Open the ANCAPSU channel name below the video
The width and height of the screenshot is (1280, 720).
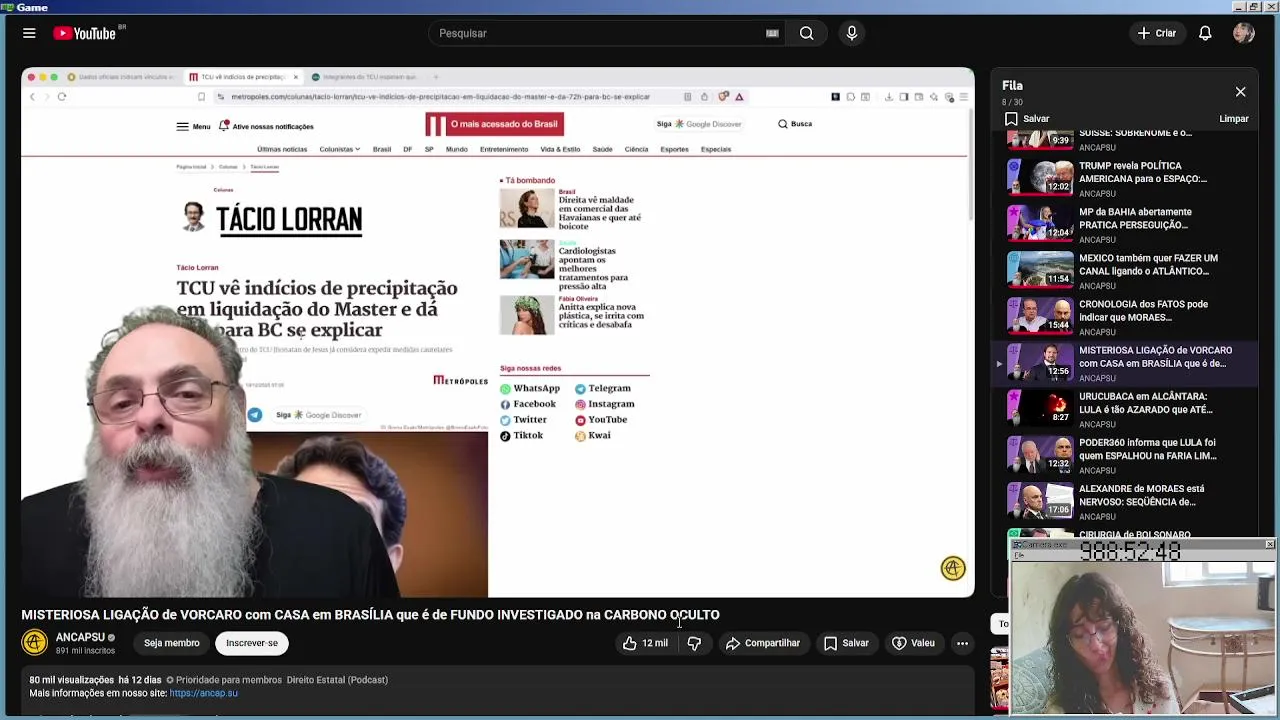pyautogui.click(x=80, y=637)
